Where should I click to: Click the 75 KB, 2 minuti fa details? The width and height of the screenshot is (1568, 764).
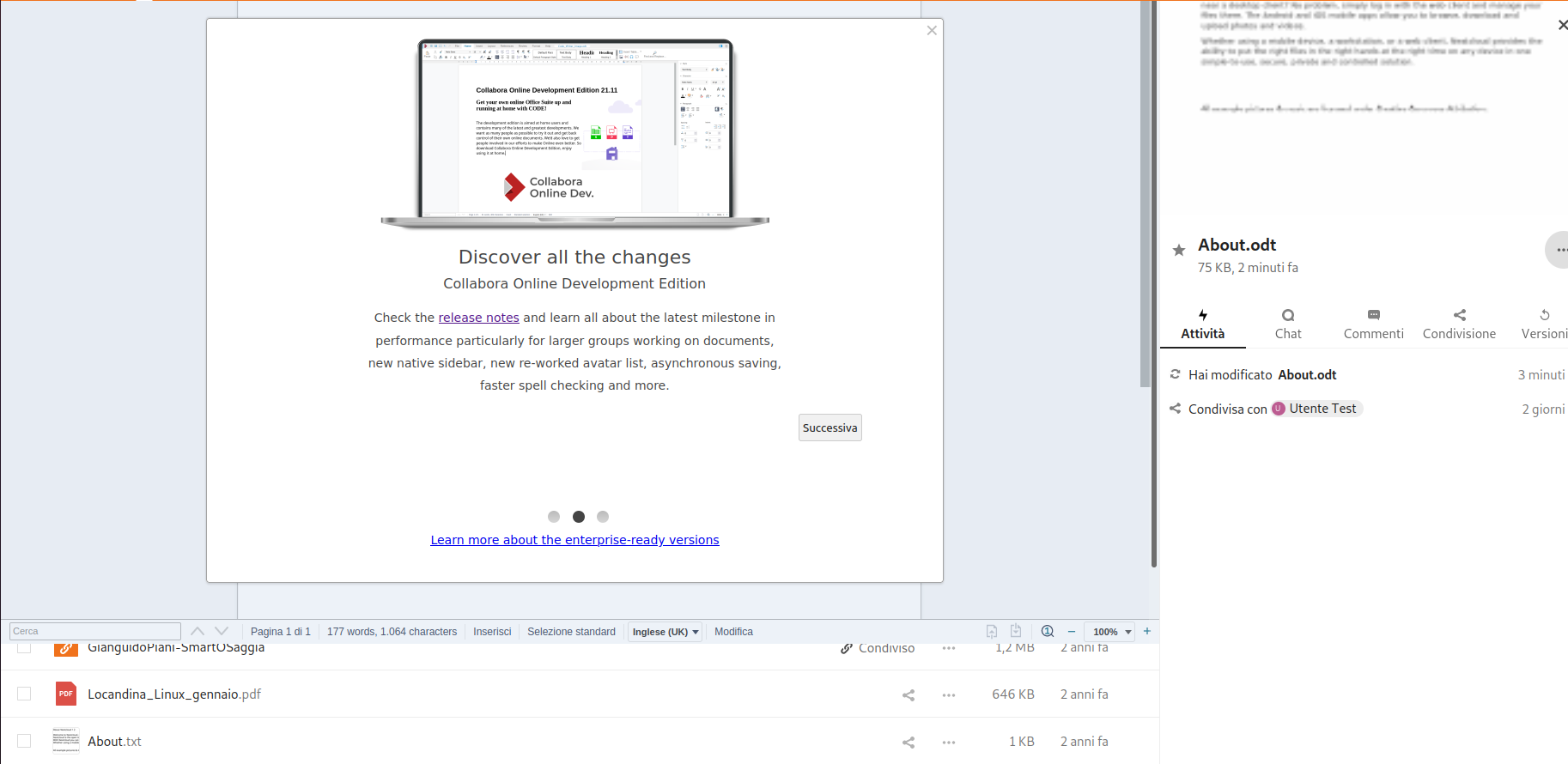pyautogui.click(x=1248, y=268)
